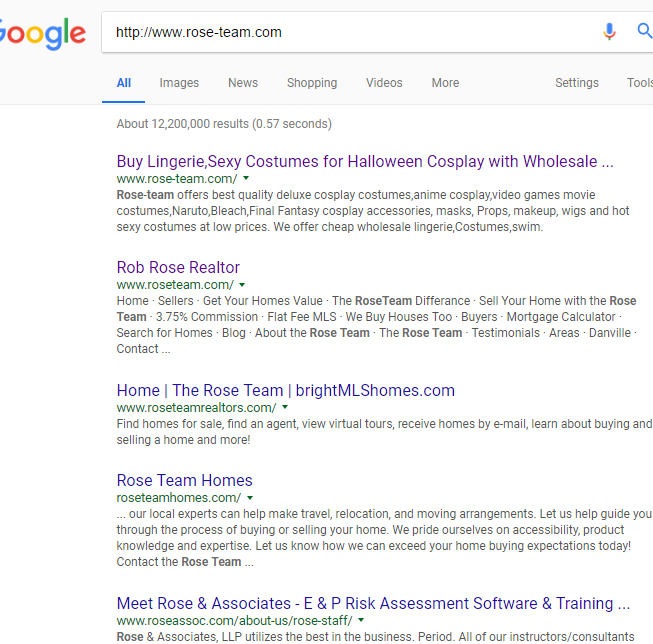This screenshot has height=644, width=653.
Task: Expand dropdown arrow next to www.roseteamrealtors.com/
Action: tap(285, 407)
